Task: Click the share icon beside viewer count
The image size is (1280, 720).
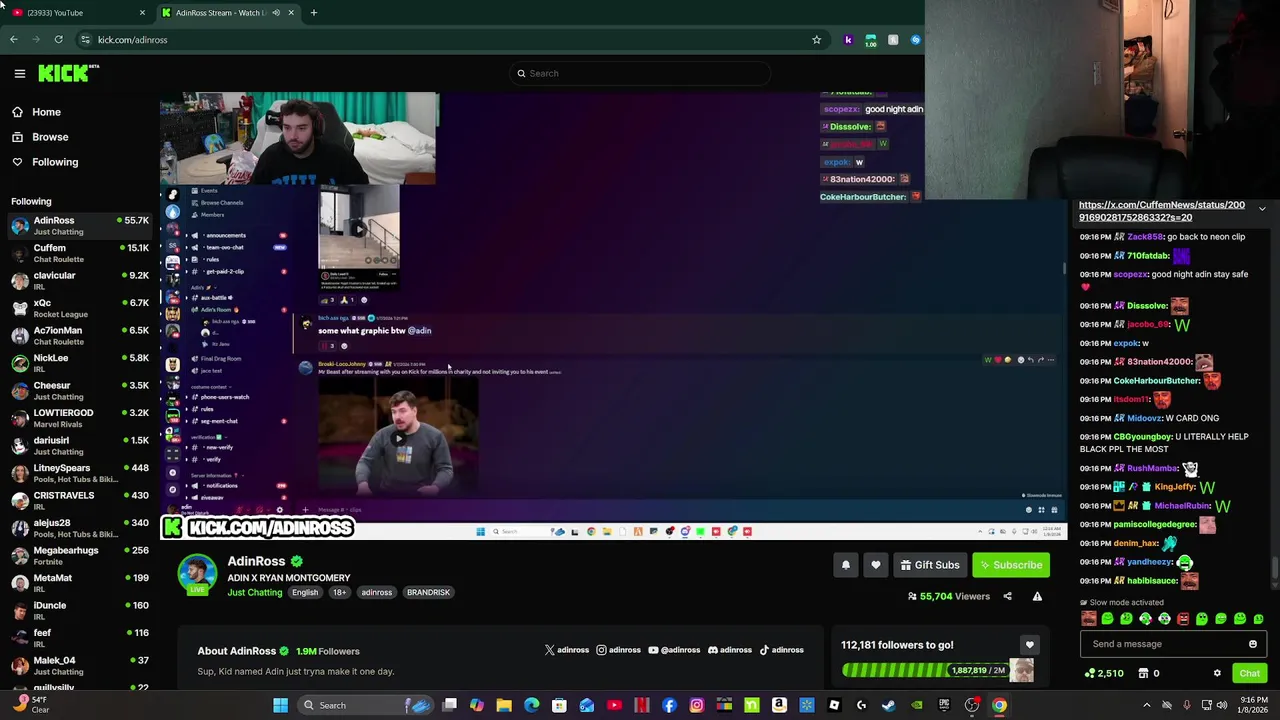Action: (x=1007, y=596)
